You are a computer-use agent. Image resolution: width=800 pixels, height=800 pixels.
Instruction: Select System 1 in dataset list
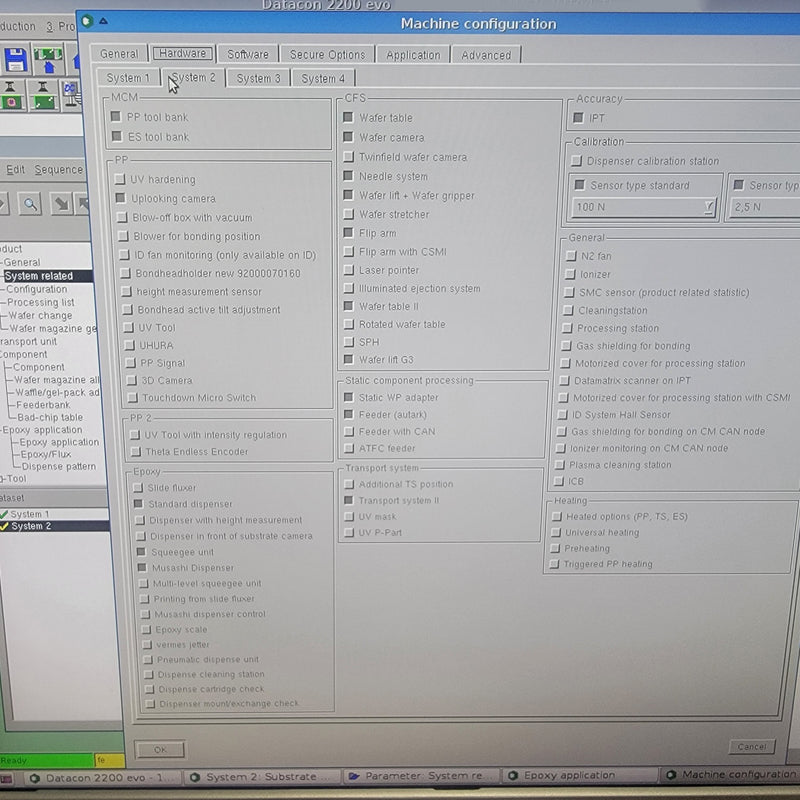tap(30, 514)
